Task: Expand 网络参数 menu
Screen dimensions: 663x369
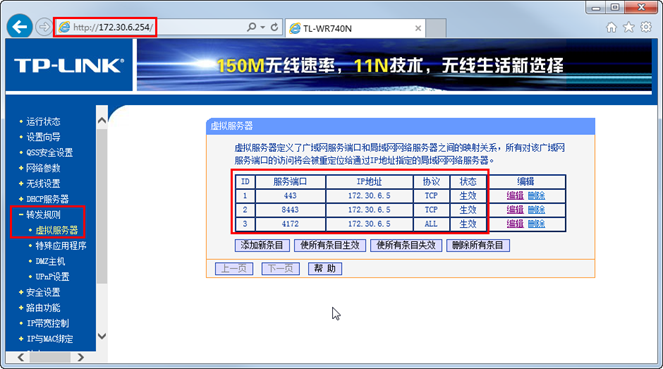Action: (43, 168)
